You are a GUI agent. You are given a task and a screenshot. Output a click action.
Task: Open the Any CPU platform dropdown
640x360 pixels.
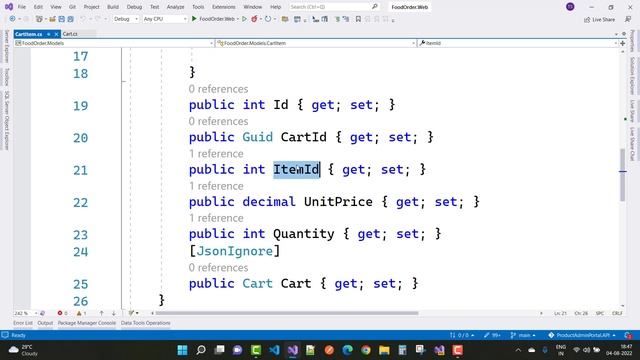click(164, 19)
